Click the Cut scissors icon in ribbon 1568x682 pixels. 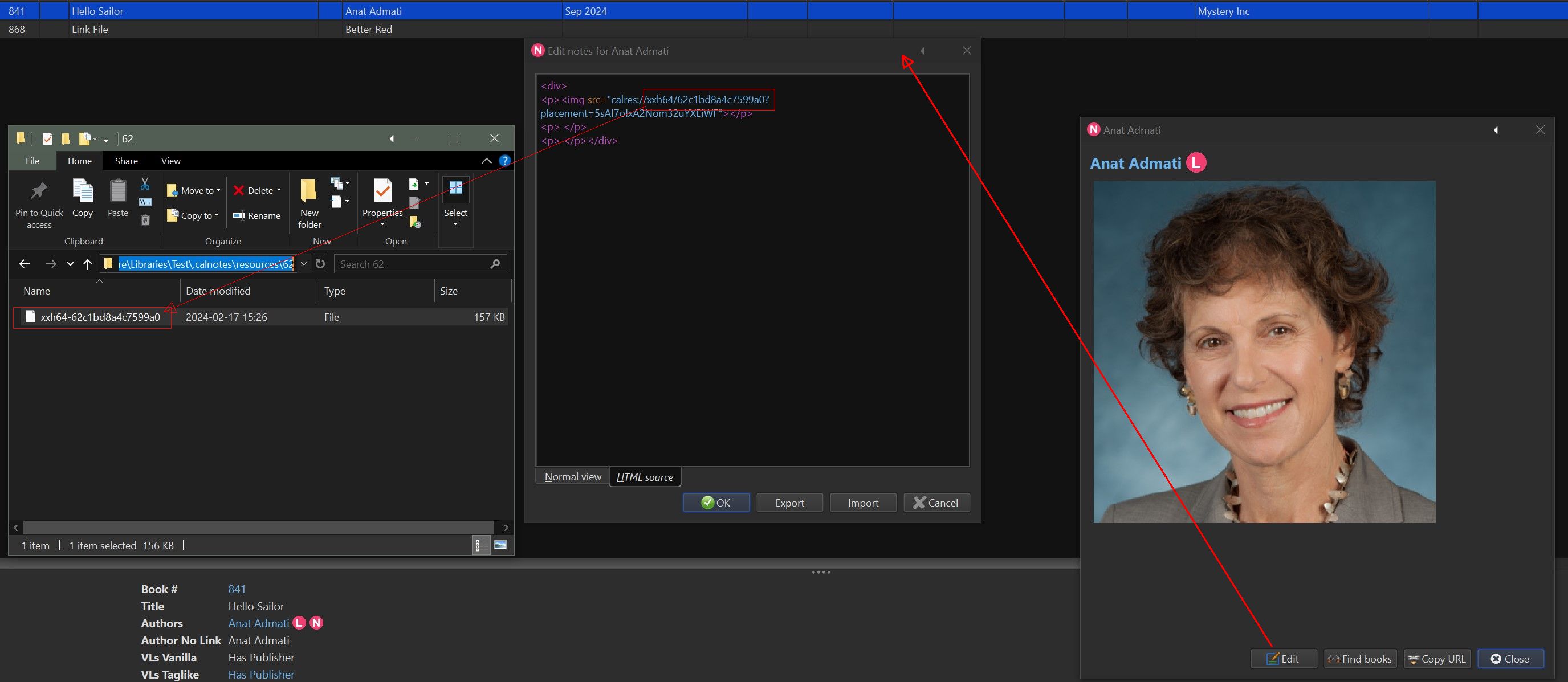click(145, 183)
